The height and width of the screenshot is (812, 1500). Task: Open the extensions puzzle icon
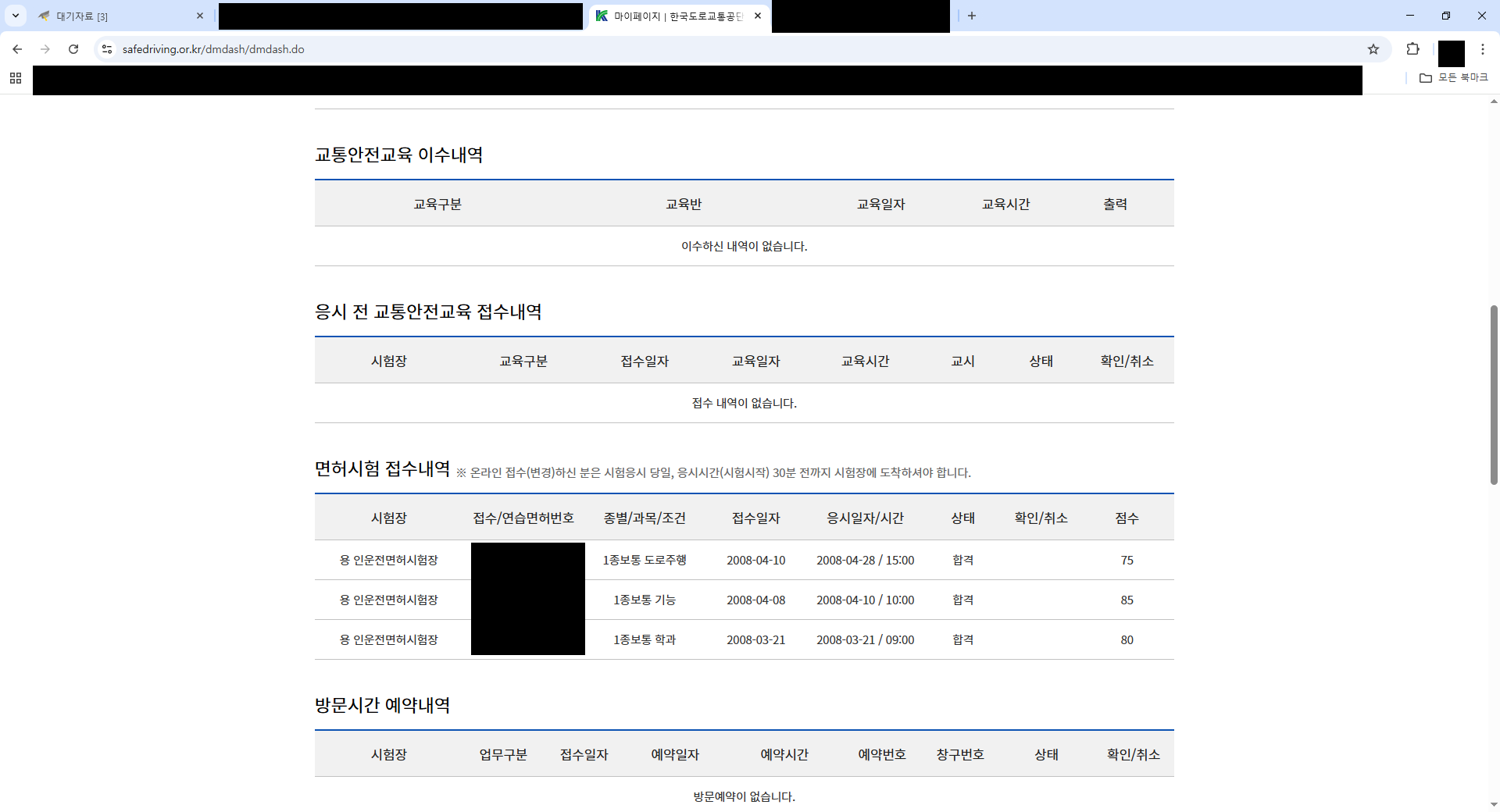(x=1412, y=49)
